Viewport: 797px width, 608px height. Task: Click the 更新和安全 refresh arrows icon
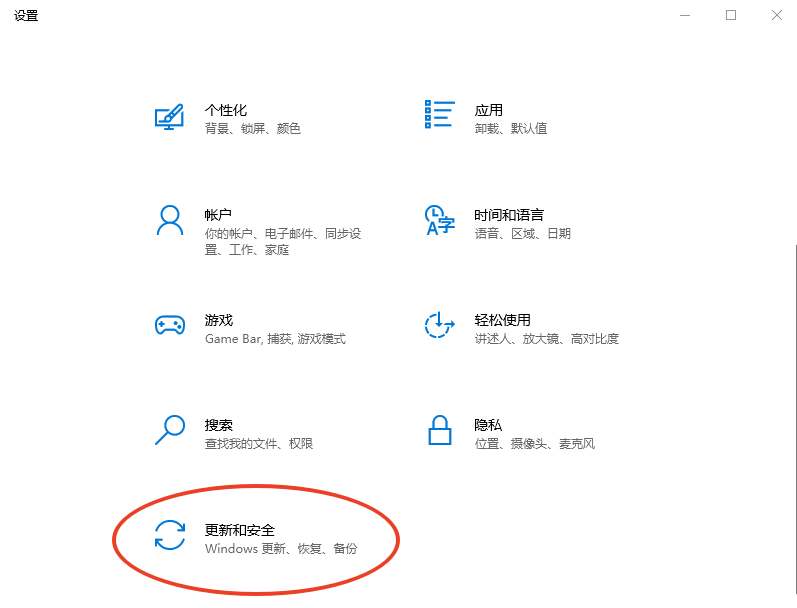point(170,535)
